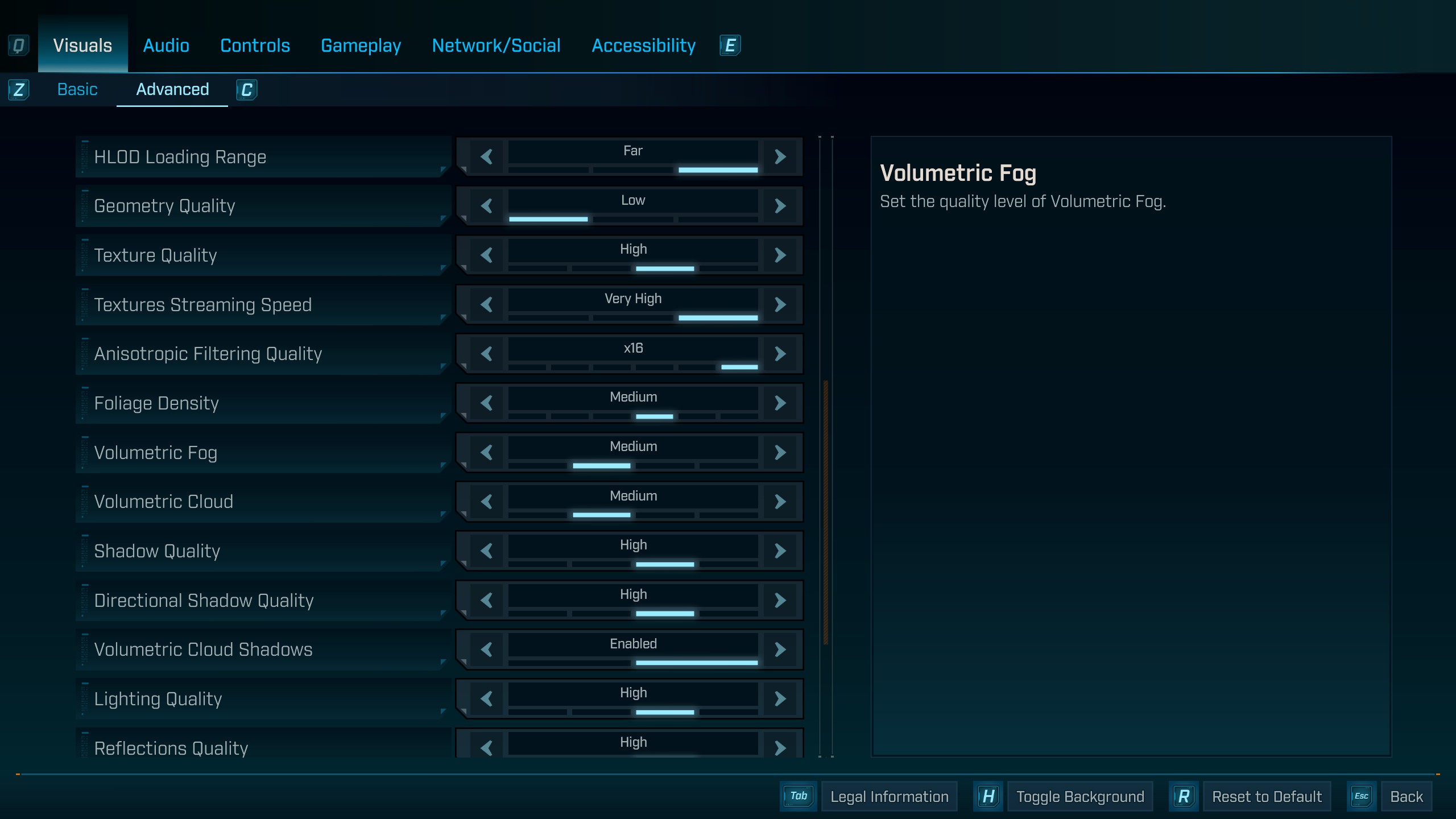Screen dimensions: 1456x819
Task: Raise Volumetric Fog quality with the right arrow
Action: coord(780,453)
